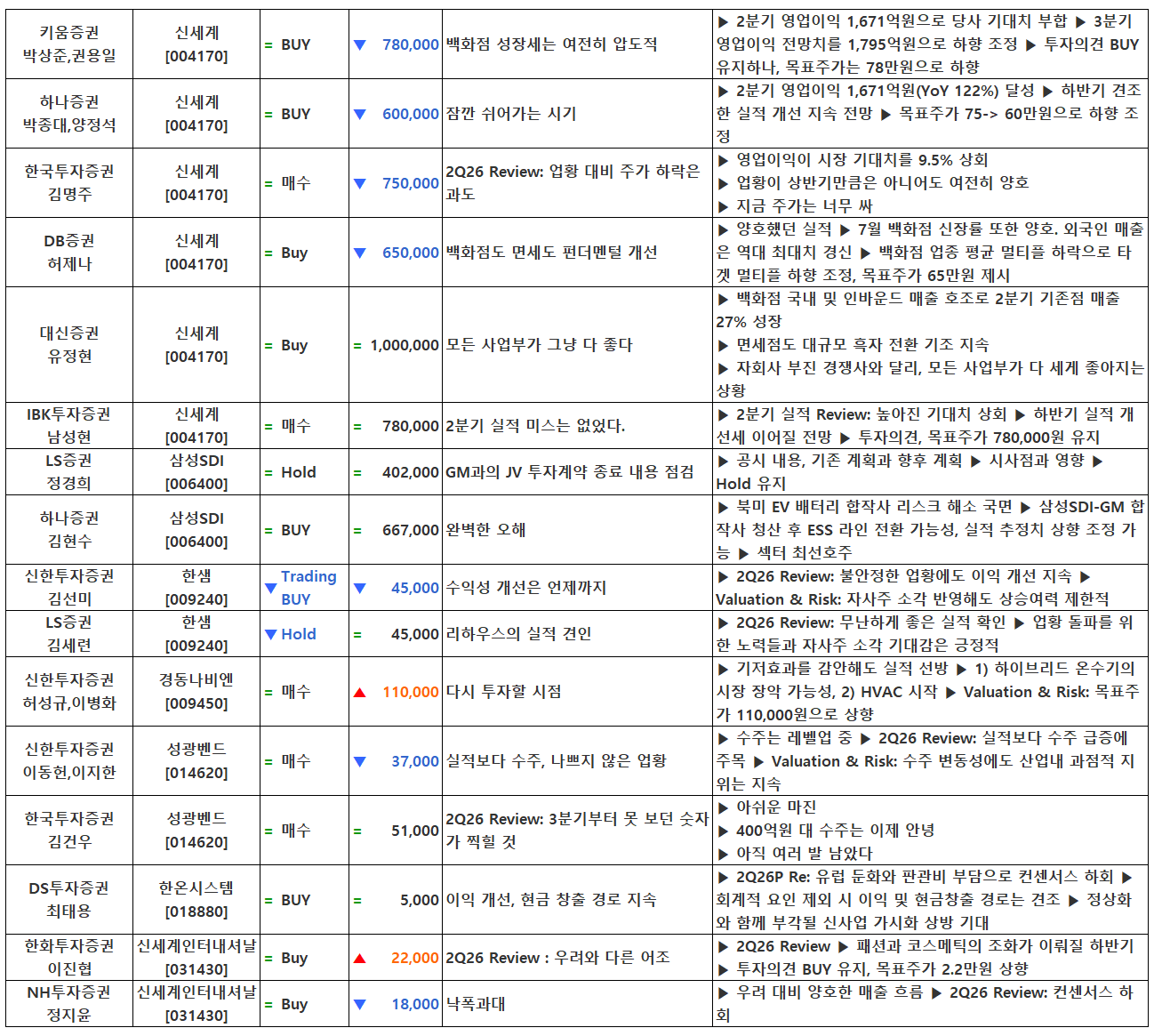This screenshot has width=1154, height=1036.
Task: Select the title '리하우스의 실적 견인'
Action: 518,634
